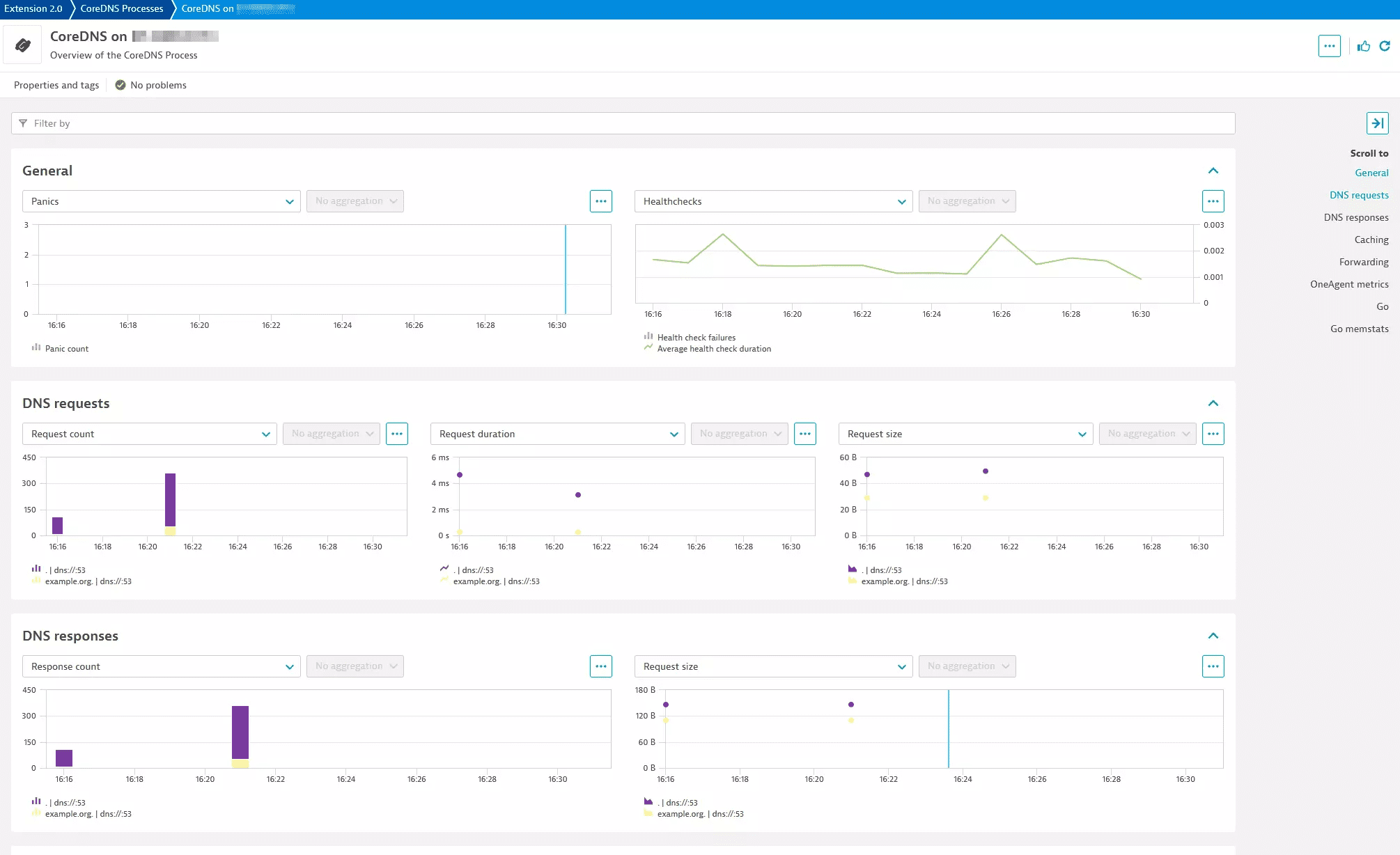Open Properties and tags
Screen dimensions: 1400x855
(56, 85)
